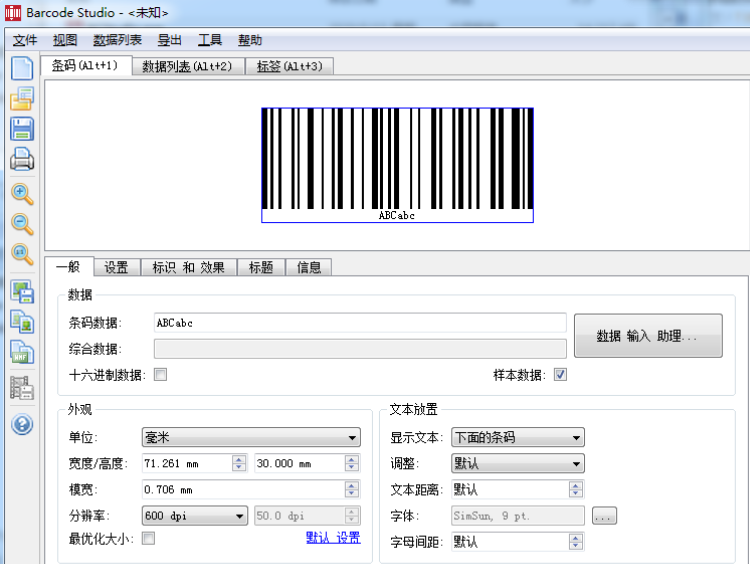Screen dimensions: 750x564
Task: Click the Print icon in sidebar
Action: pyautogui.click(x=21, y=159)
